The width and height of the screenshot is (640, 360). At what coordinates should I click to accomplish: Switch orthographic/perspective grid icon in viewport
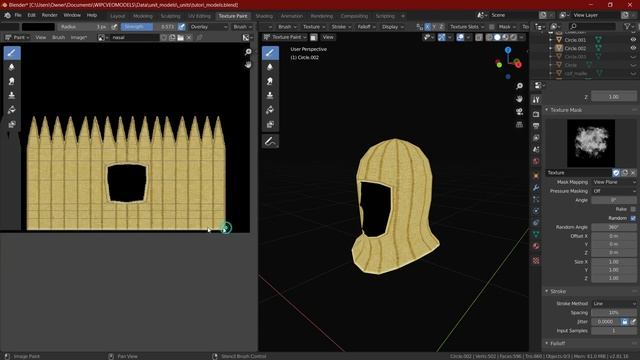point(519,124)
